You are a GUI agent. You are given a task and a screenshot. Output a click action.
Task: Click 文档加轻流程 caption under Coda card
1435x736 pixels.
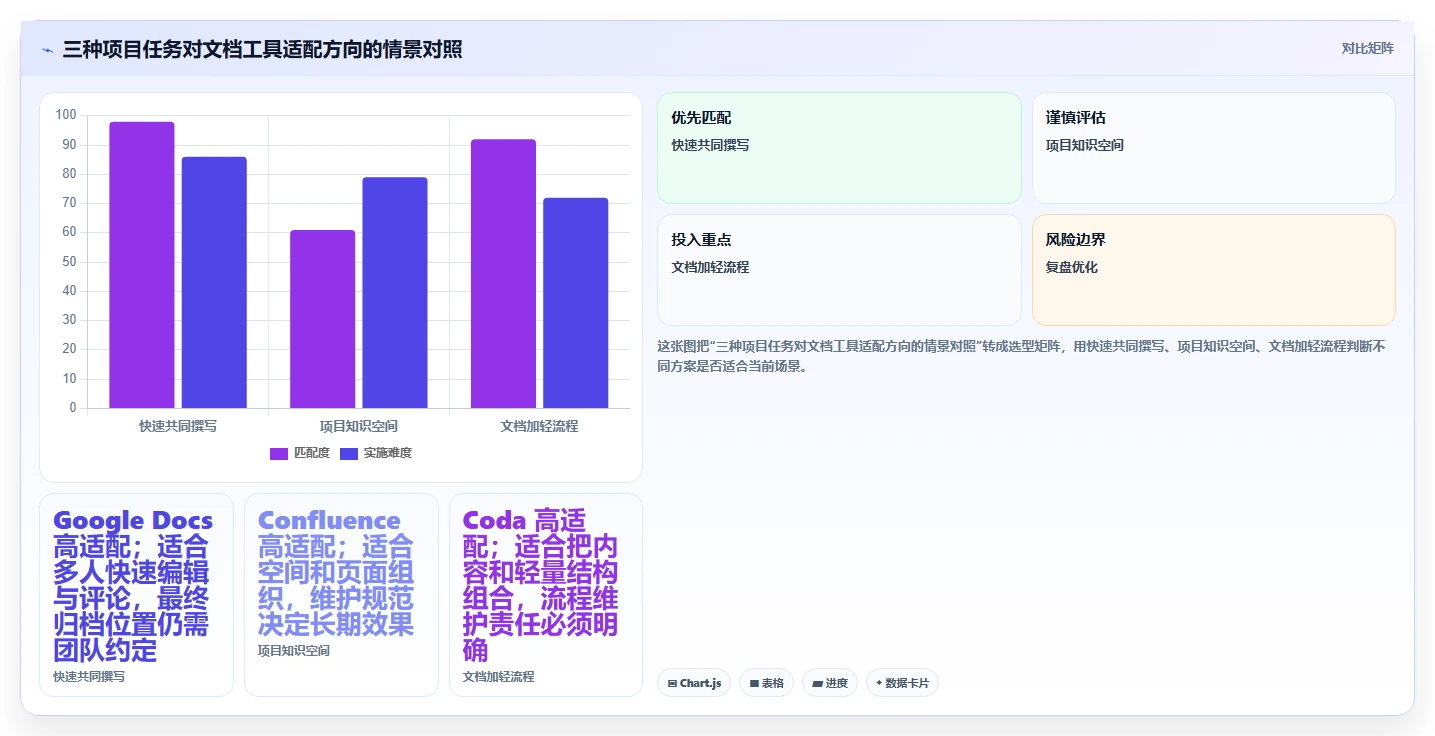tap(499, 677)
